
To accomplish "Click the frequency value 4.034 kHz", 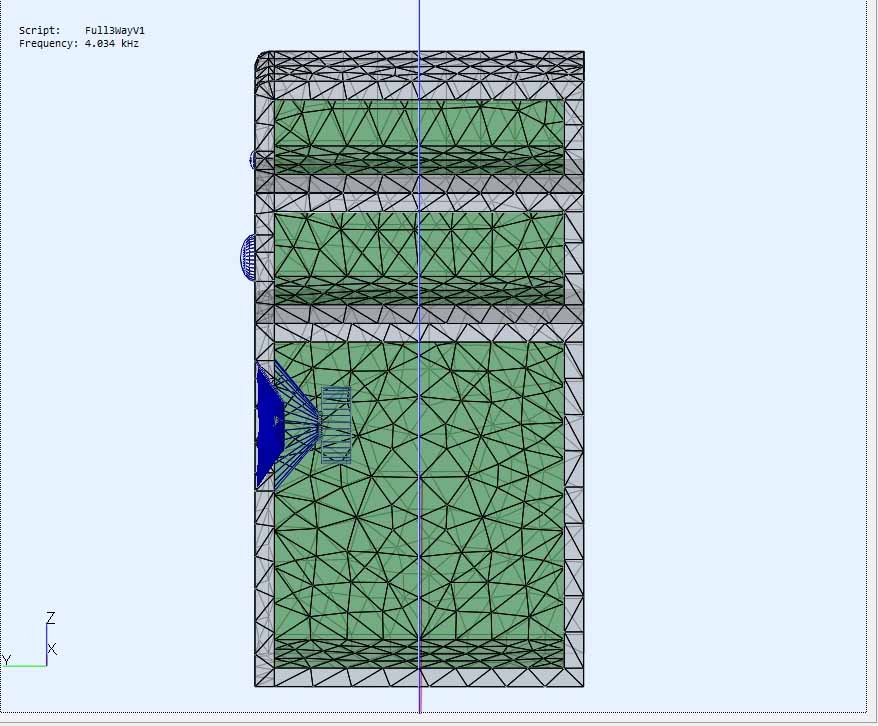I will [x=111, y=44].
